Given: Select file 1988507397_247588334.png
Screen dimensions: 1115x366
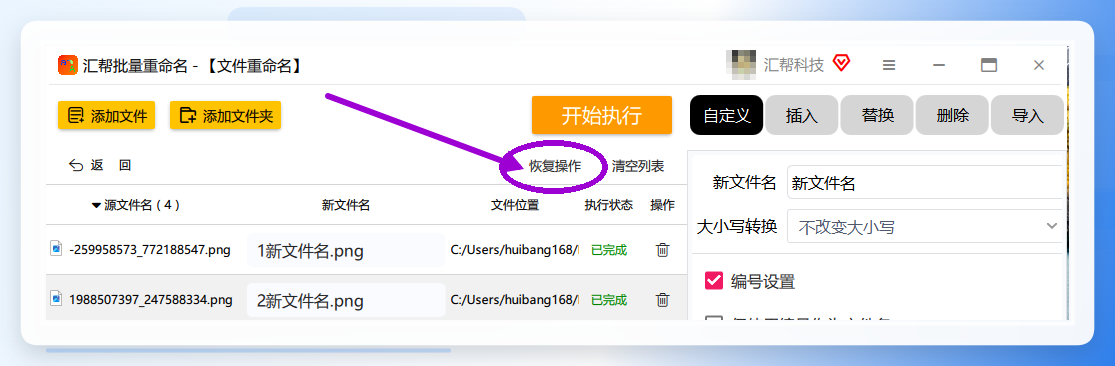Looking at the screenshot, I should pyautogui.click(x=151, y=300).
